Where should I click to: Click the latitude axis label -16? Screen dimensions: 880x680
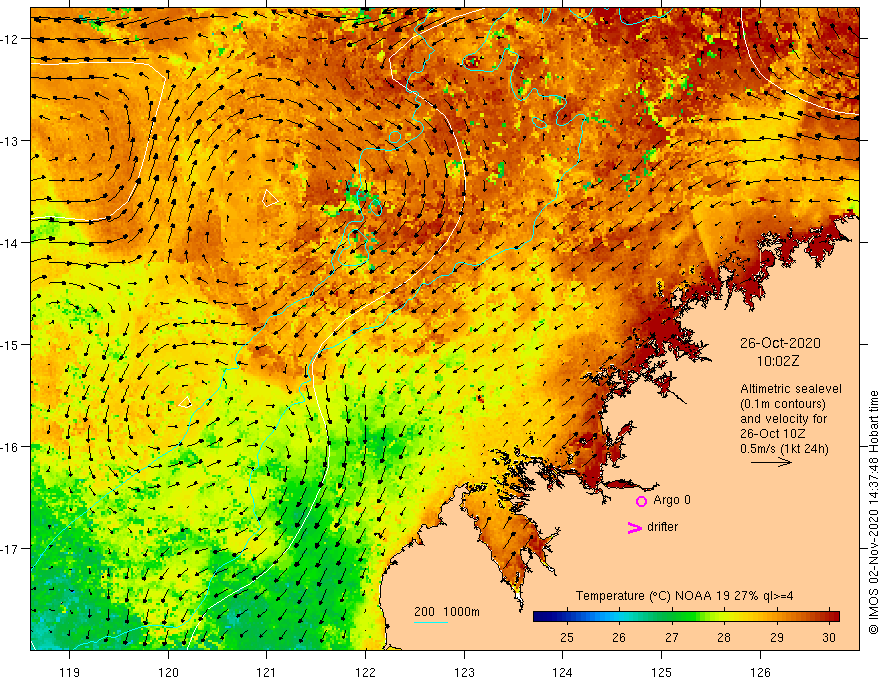[10, 447]
